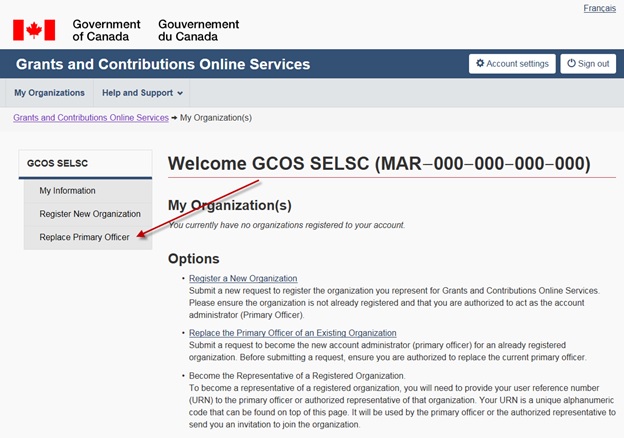Switch language using the Français link
This screenshot has height=438, width=624.
pos(599,8)
